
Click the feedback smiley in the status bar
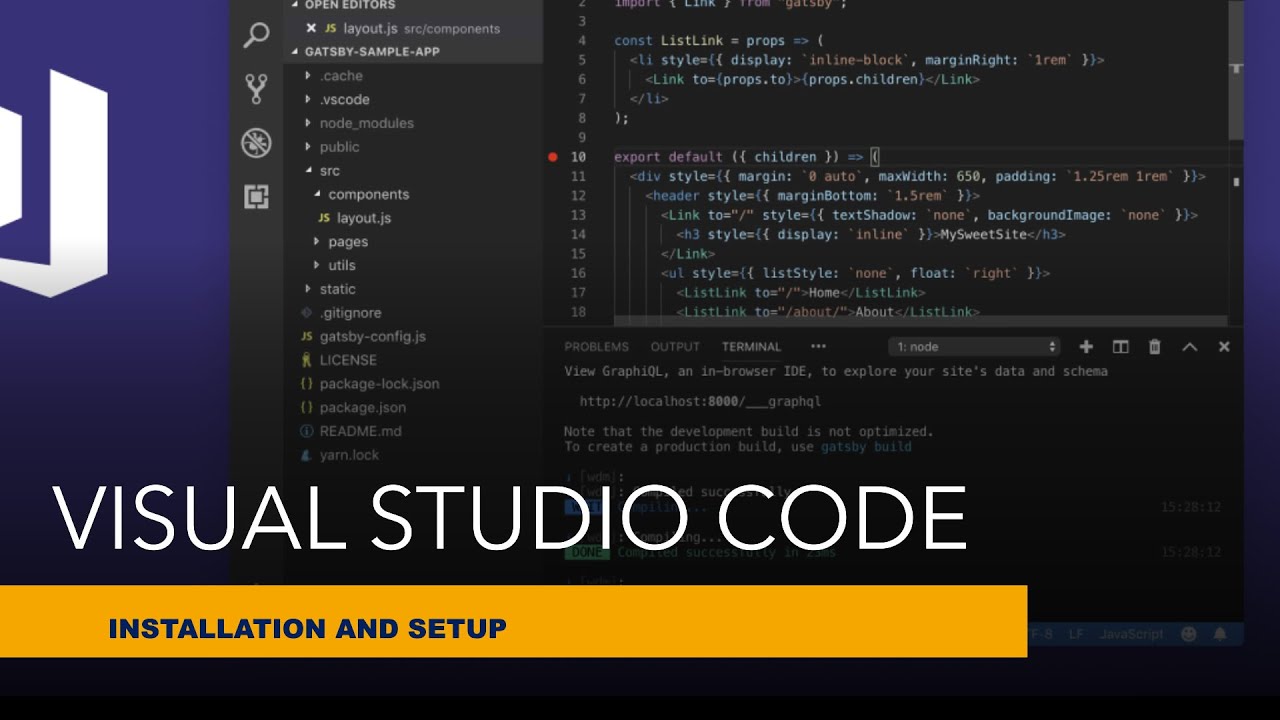click(x=1188, y=634)
